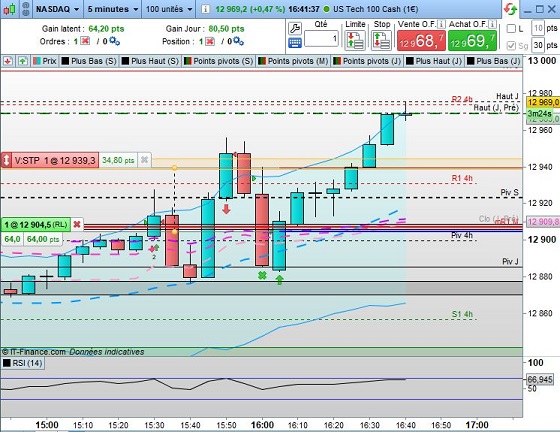Click the US Tech 100 Cash (1€) title
This screenshot has height=432, width=560.
(x=376, y=9)
